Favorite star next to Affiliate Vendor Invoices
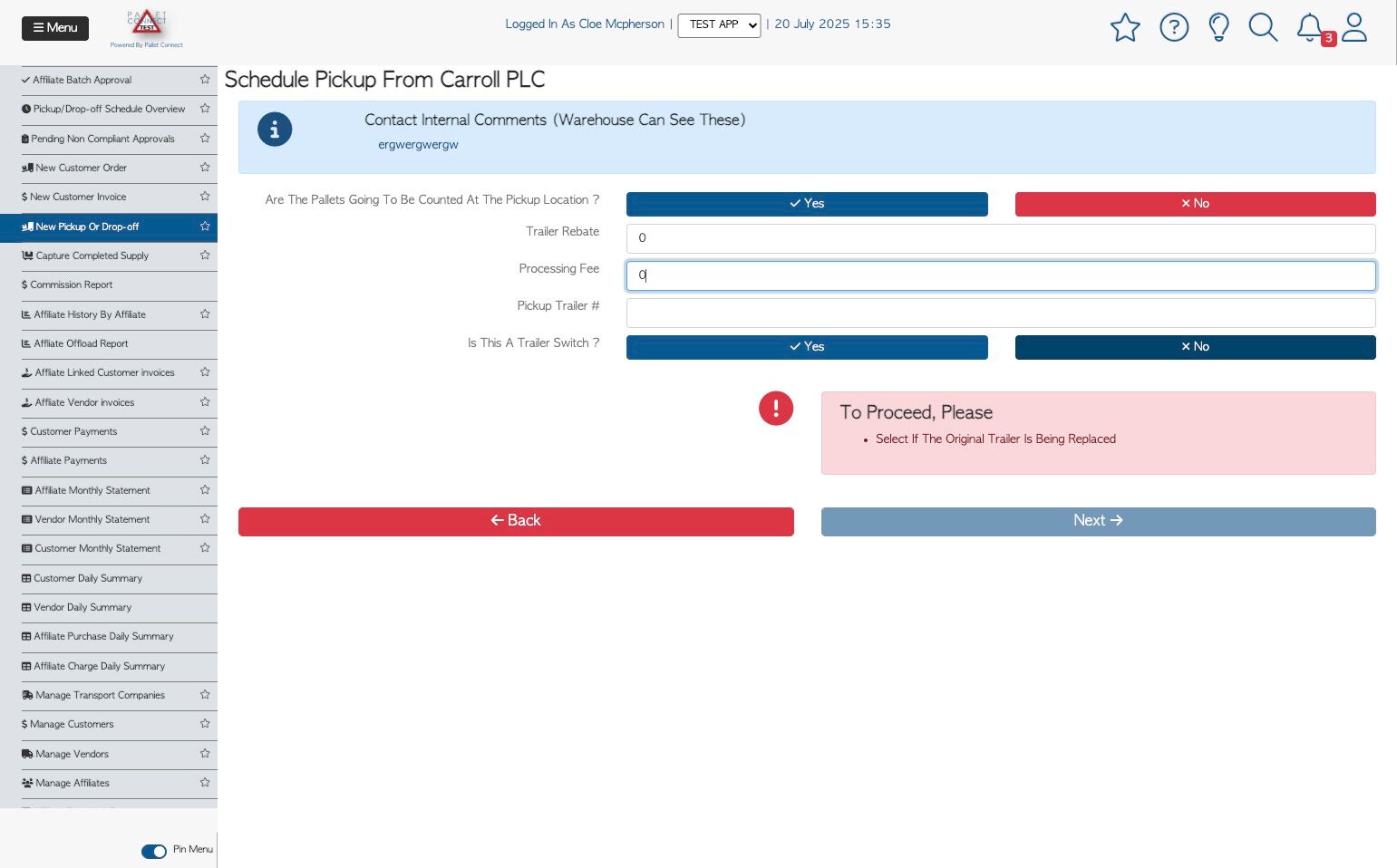The height and width of the screenshot is (868, 1397). pos(205,401)
